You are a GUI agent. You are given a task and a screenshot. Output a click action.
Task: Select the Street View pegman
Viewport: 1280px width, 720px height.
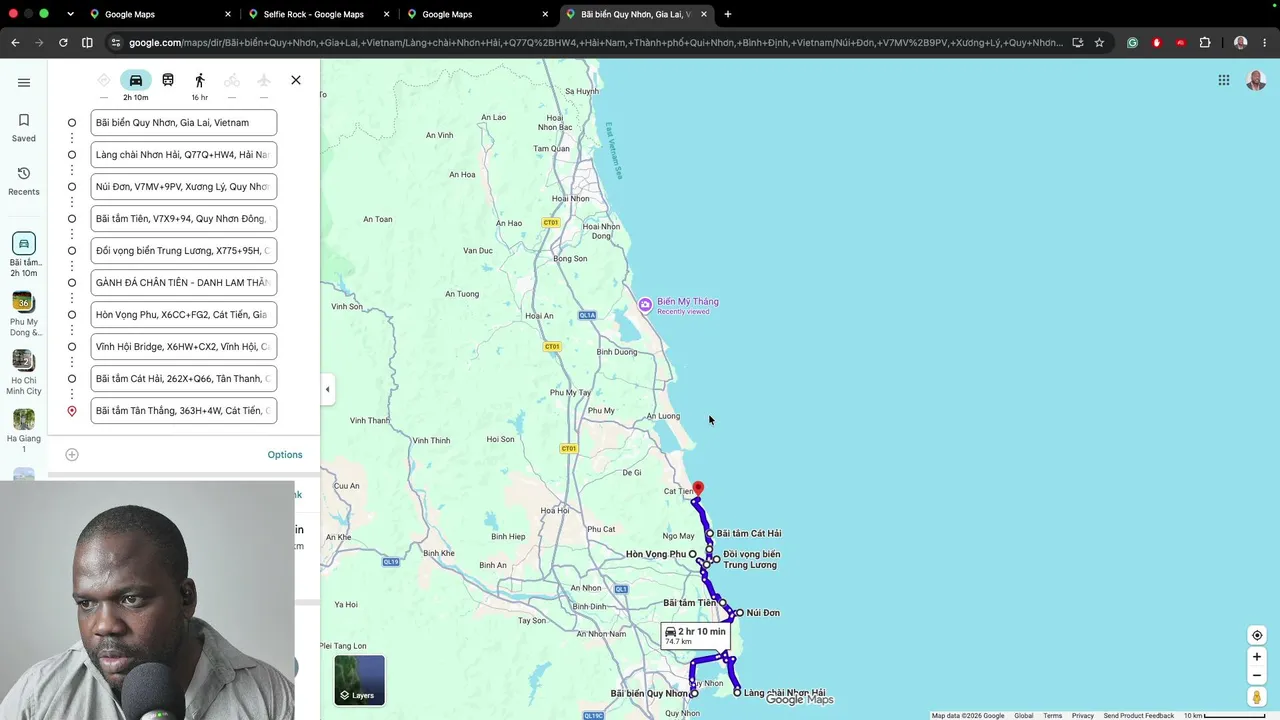[1257, 697]
